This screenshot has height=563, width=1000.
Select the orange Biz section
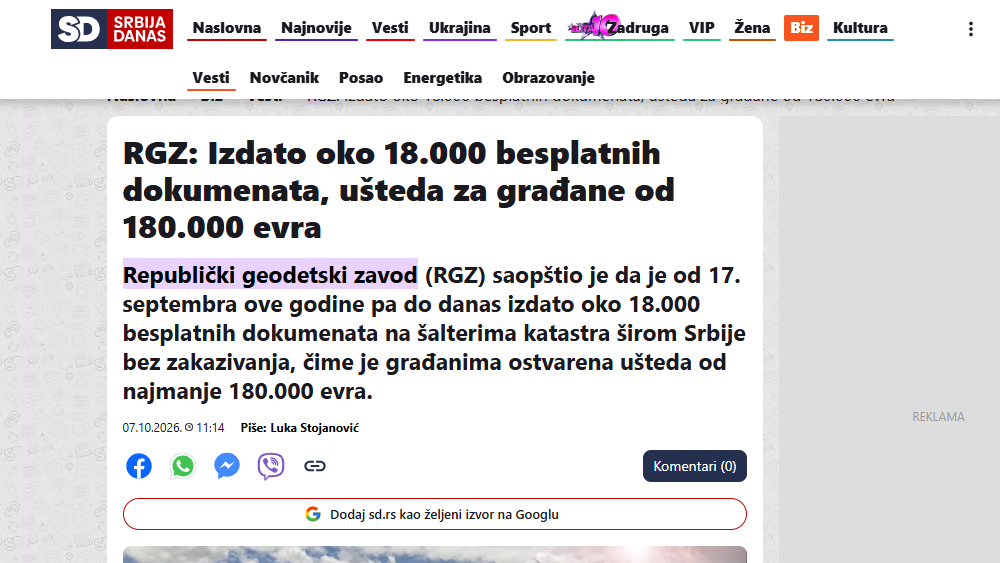click(802, 28)
